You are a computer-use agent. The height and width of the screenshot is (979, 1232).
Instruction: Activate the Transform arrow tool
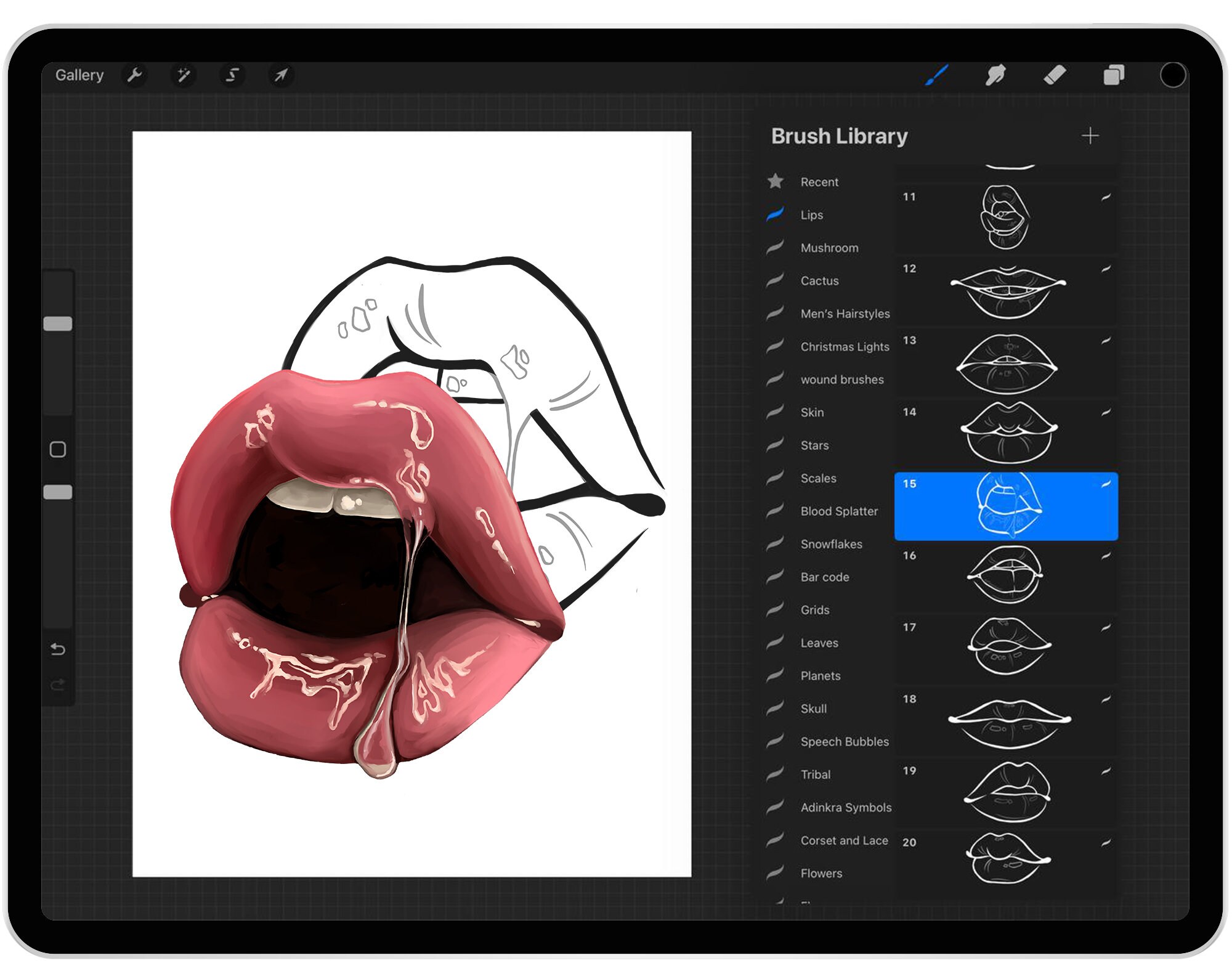[x=281, y=75]
